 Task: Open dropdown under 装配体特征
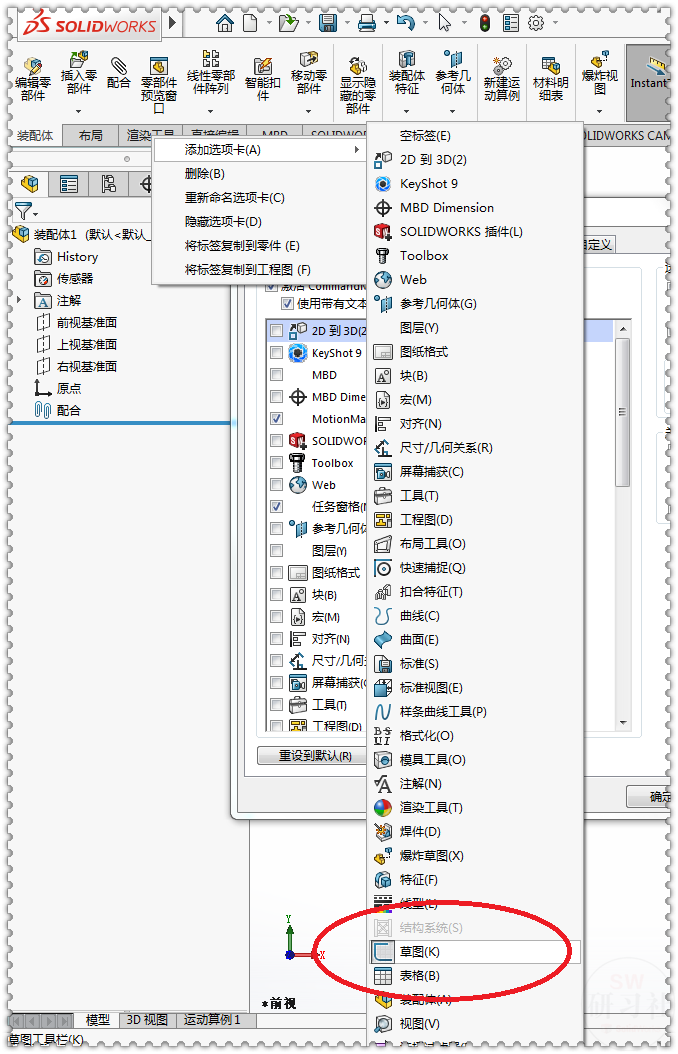point(407,111)
